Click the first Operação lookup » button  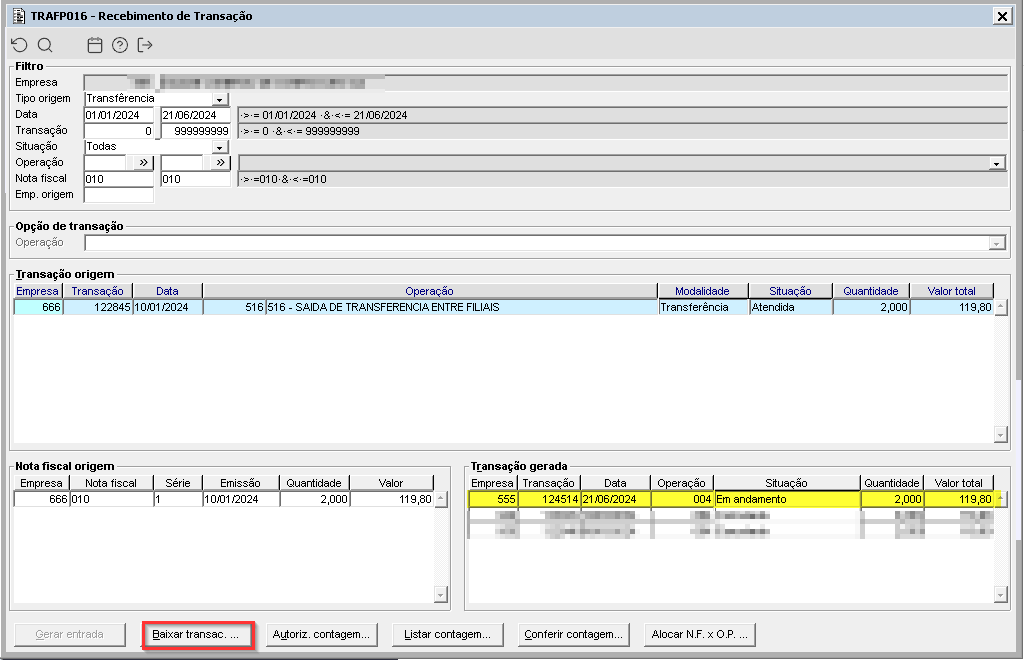pos(143,163)
